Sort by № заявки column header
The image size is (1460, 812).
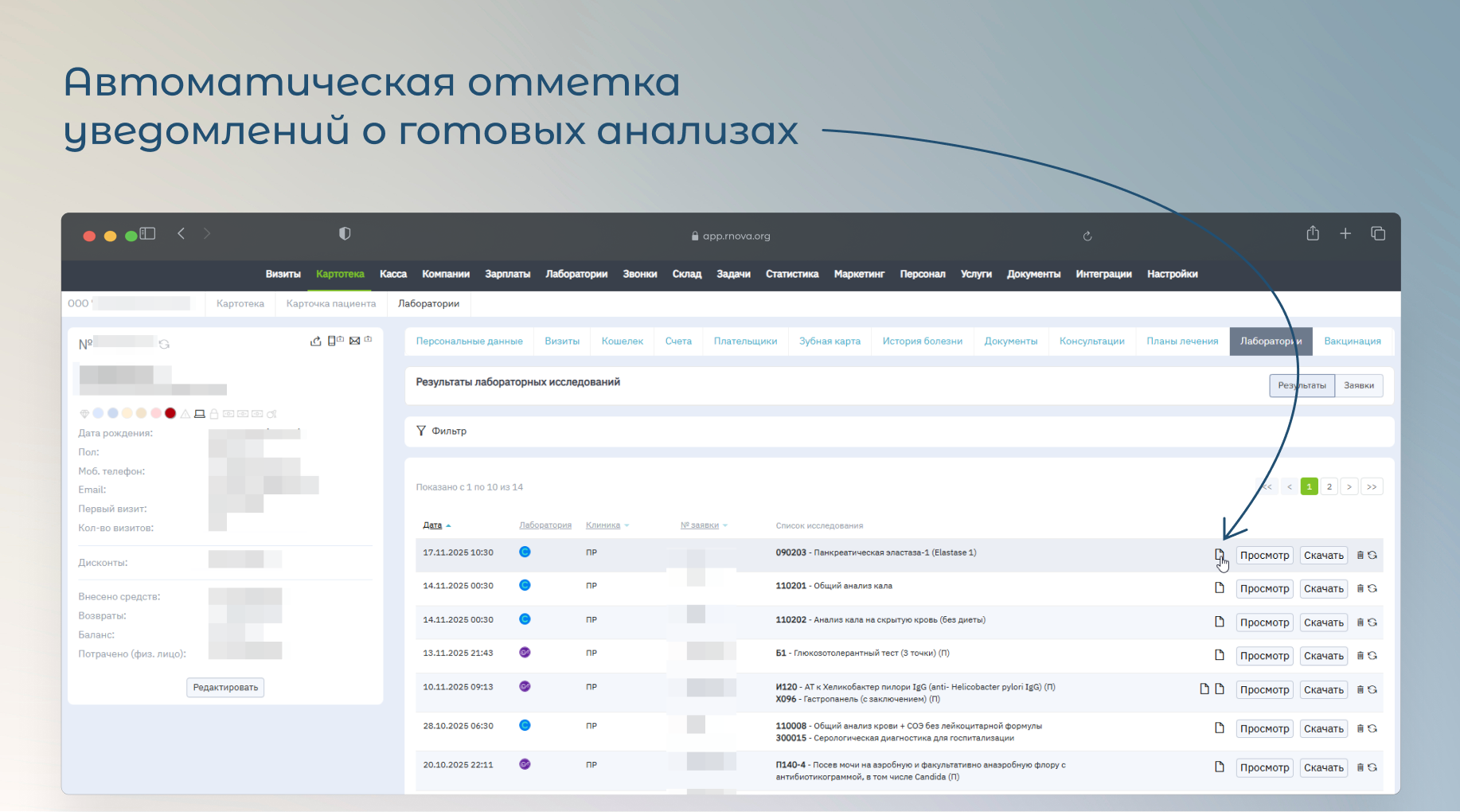(700, 525)
